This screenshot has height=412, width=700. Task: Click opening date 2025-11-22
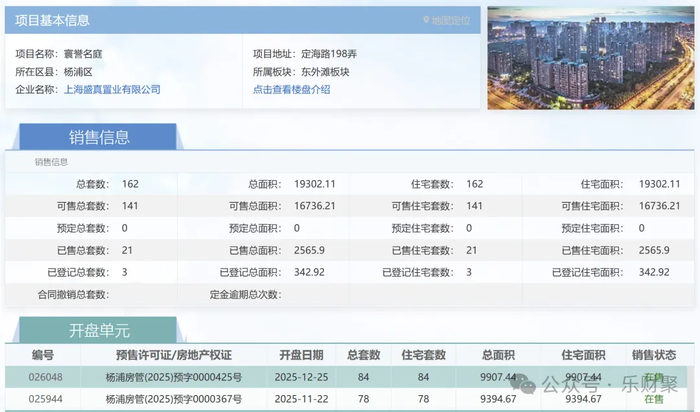(x=301, y=399)
